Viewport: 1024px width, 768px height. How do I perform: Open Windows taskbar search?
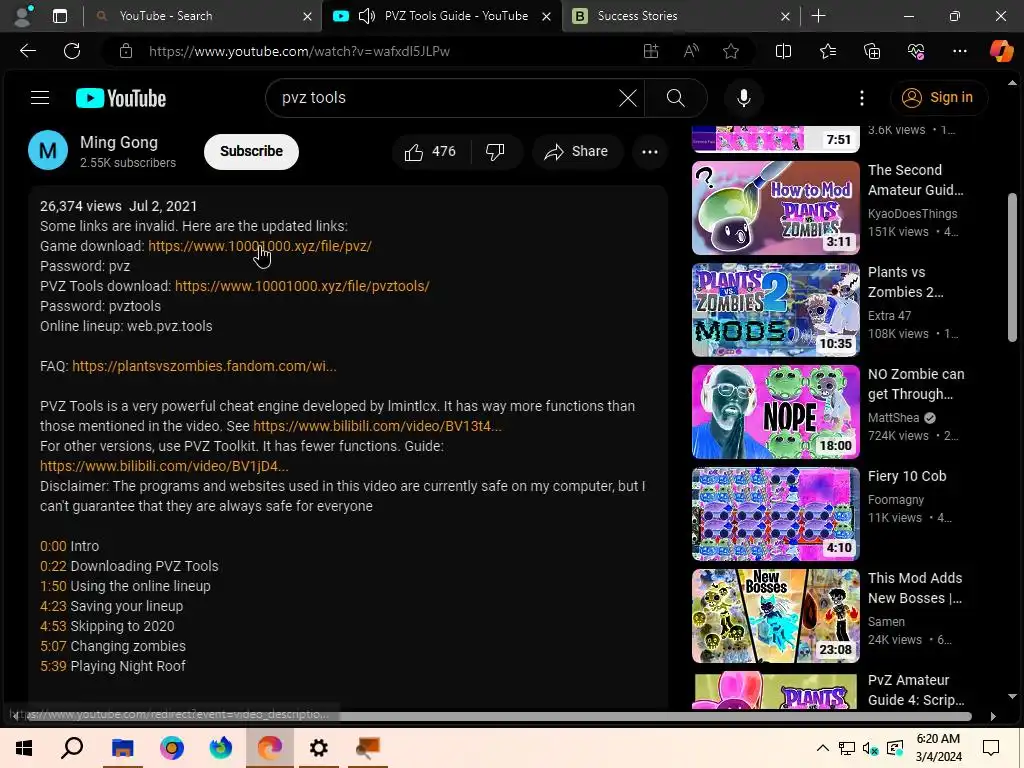click(72, 748)
